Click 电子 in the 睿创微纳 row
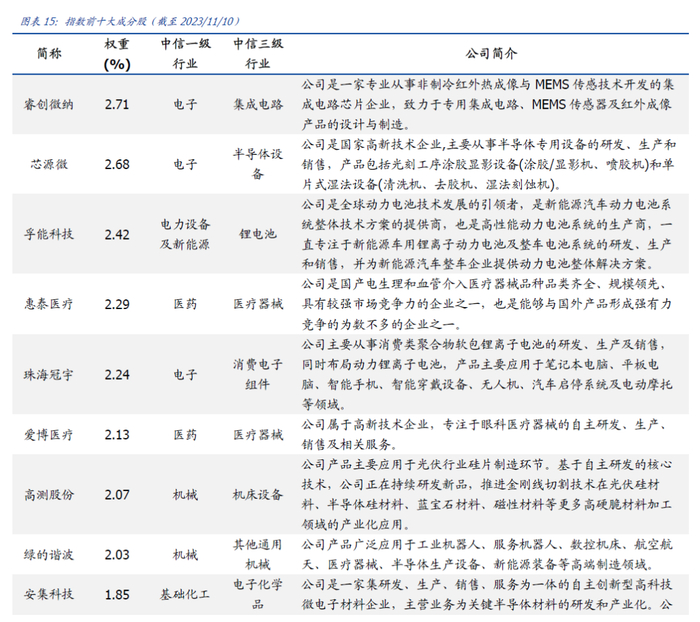700x622 pixels. [x=185, y=104]
